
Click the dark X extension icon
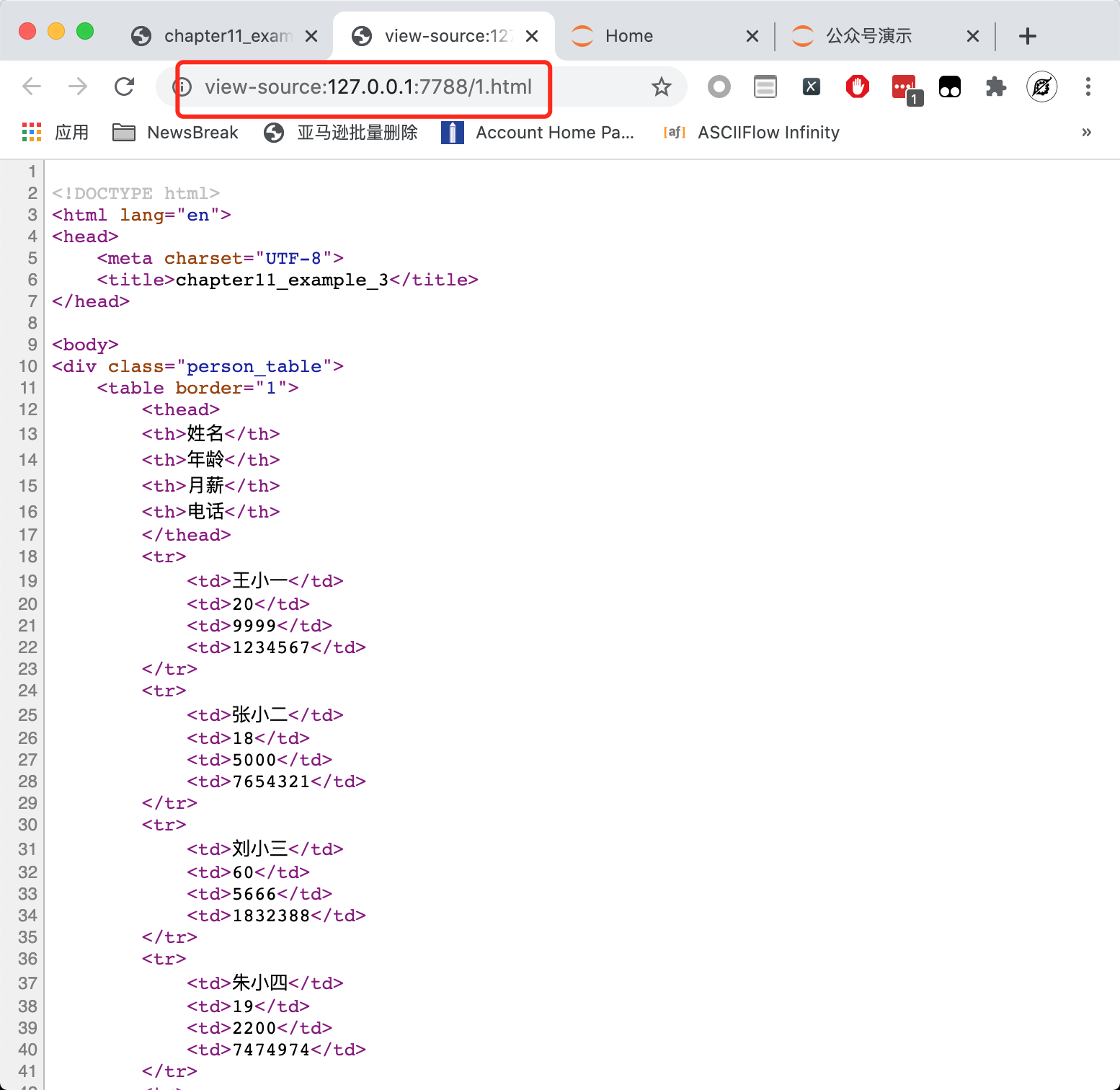coord(811,87)
